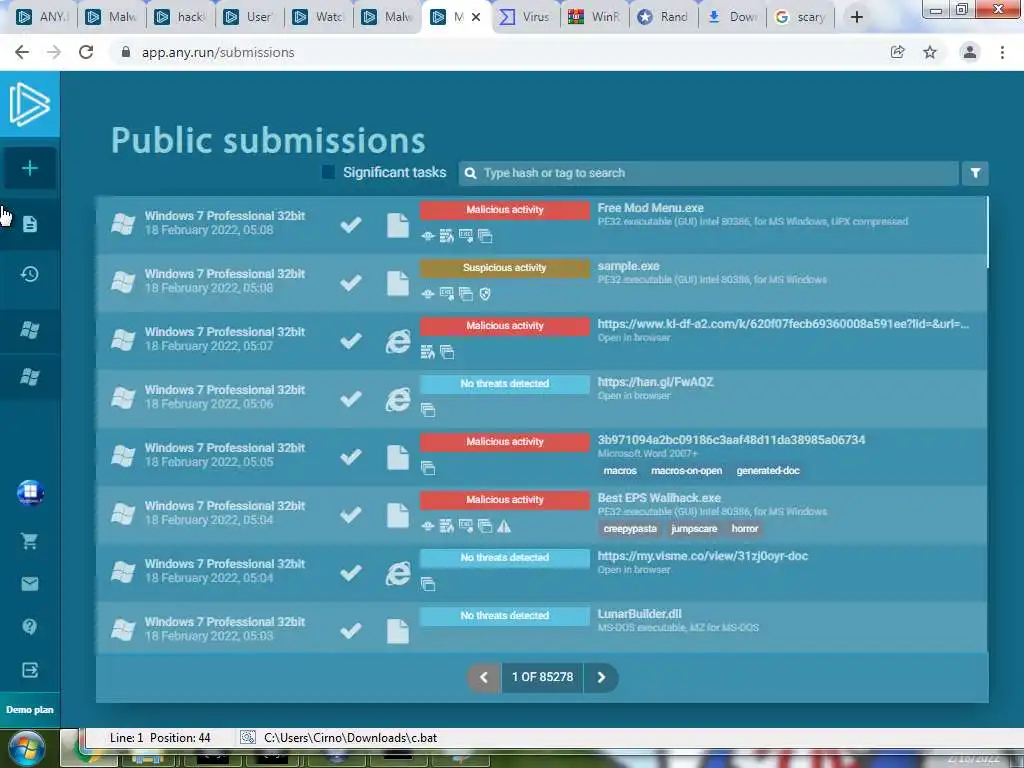Open new task with plus icon
1024x768 pixels.
(x=29, y=168)
